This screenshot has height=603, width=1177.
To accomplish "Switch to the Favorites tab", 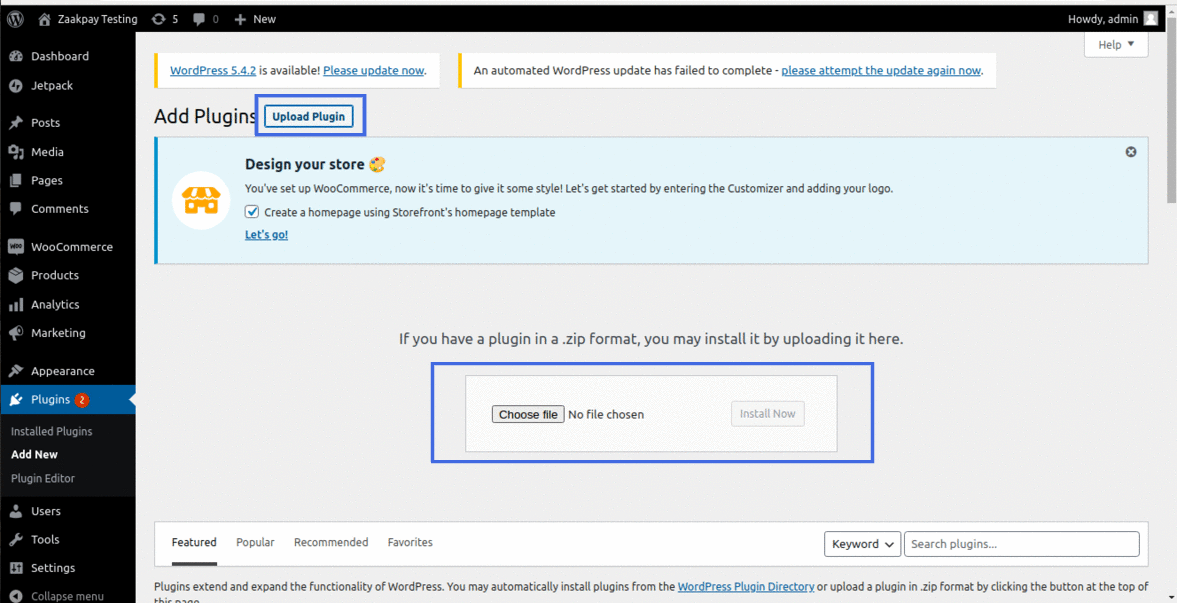I will click(x=410, y=542).
